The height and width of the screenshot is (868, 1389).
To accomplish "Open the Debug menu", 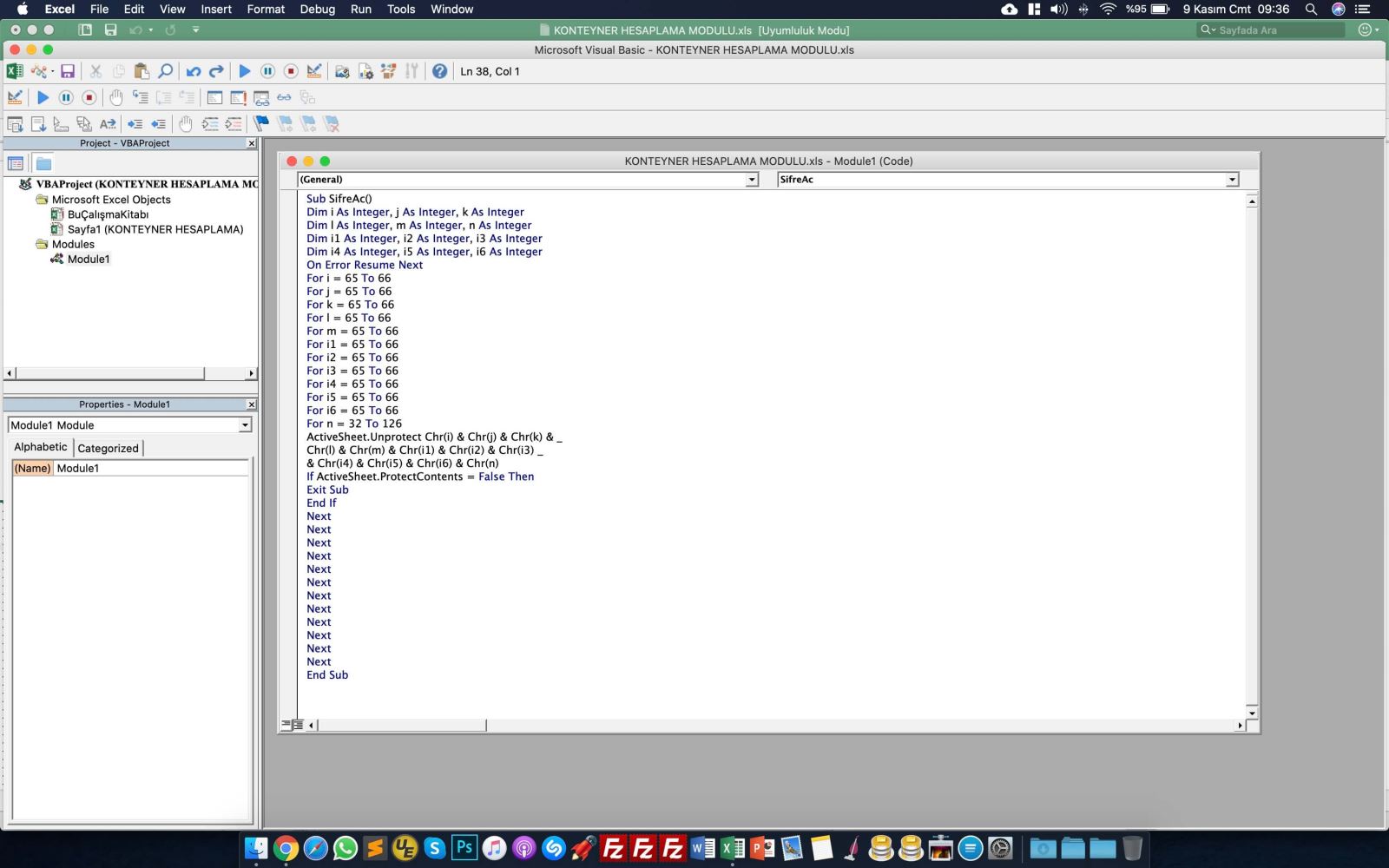I will point(317,9).
